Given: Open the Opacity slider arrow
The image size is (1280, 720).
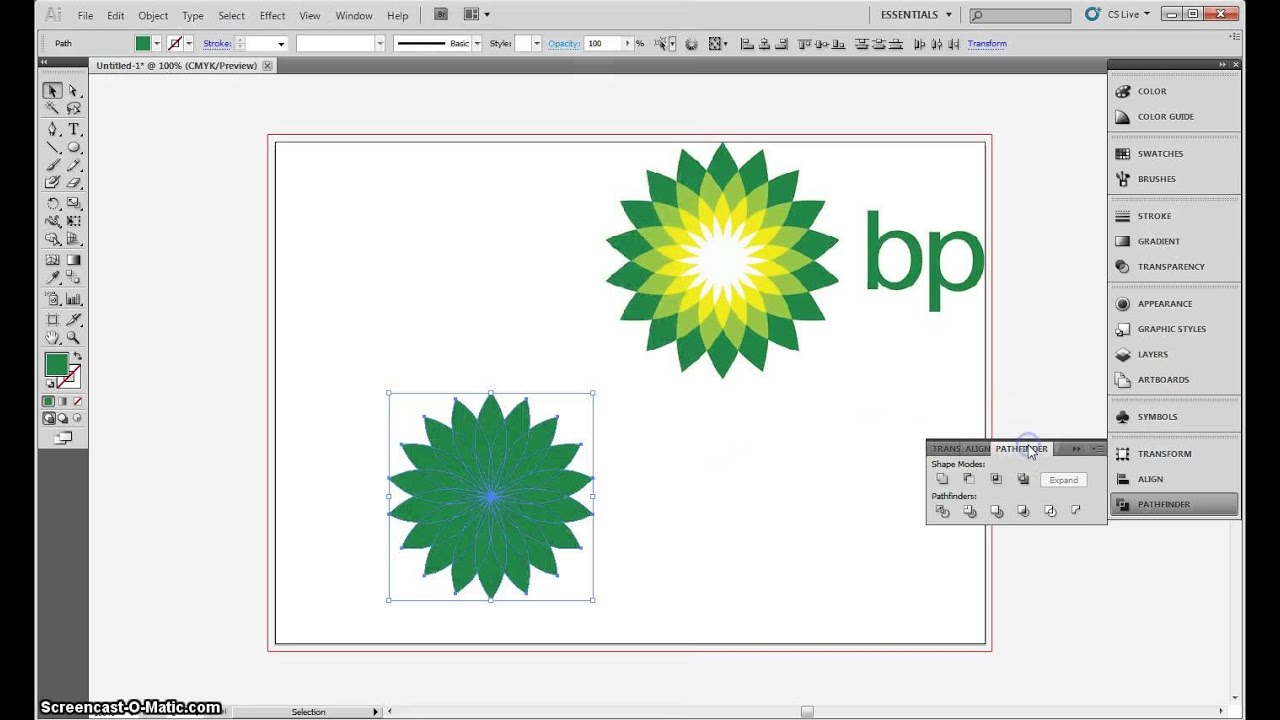Looking at the screenshot, I should (x=628, y=44).
